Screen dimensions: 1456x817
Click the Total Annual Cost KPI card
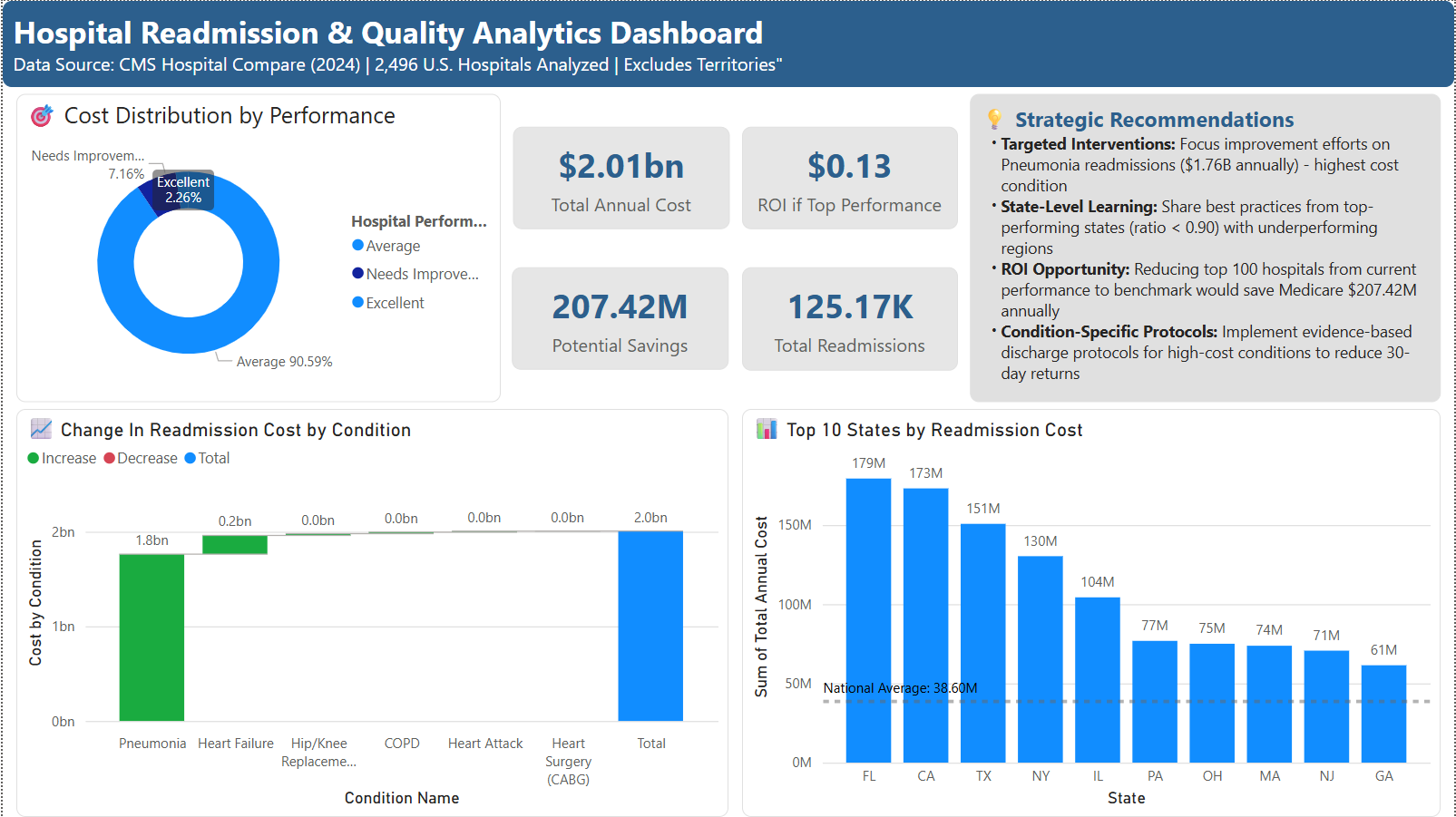[x=621, y=179]
